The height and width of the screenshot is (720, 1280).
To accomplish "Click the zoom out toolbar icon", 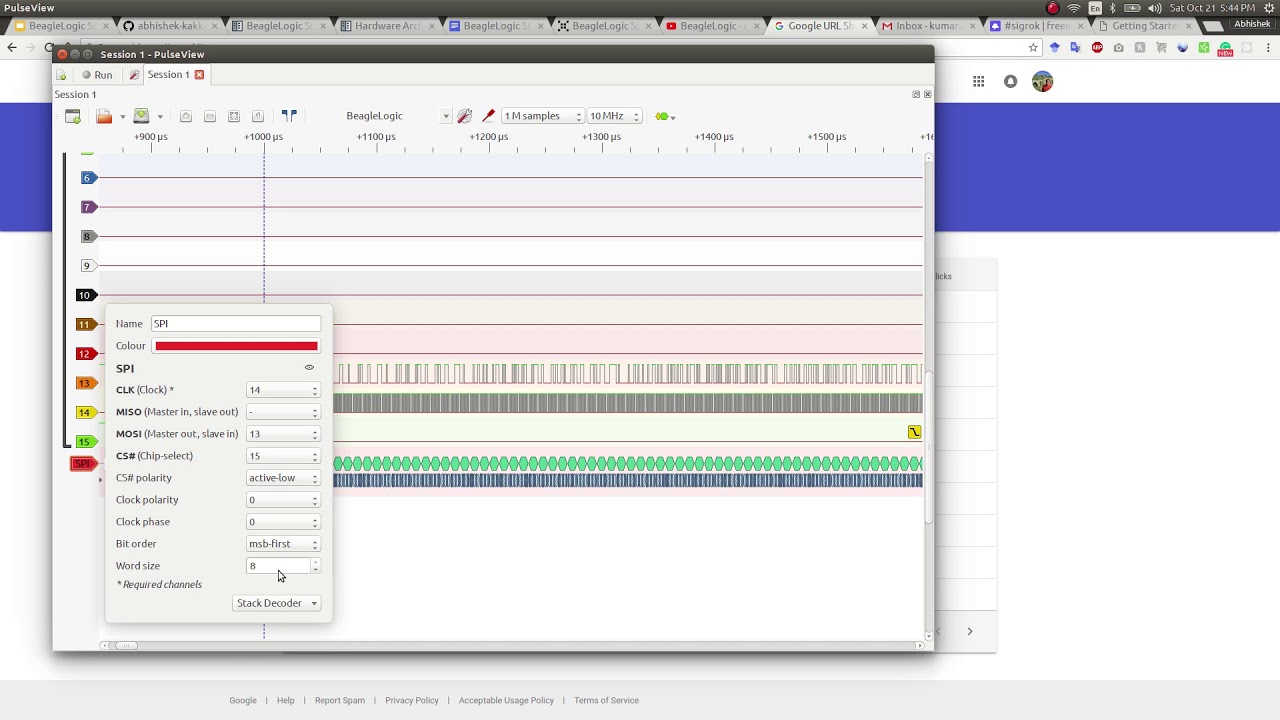I will (209, 116).
